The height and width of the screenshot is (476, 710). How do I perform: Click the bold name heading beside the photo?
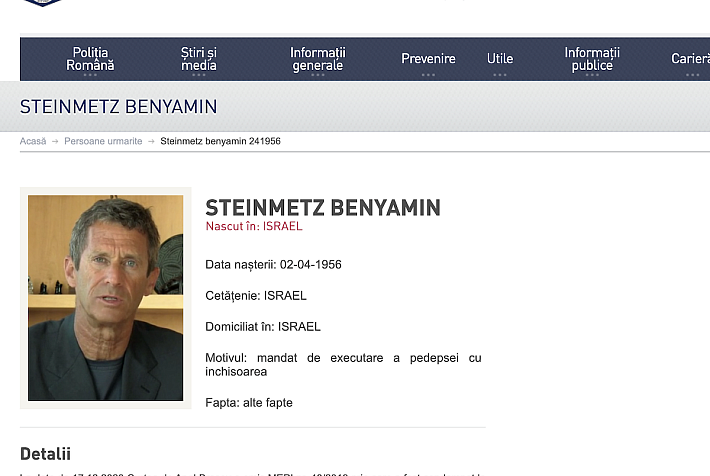coord(323,208)
